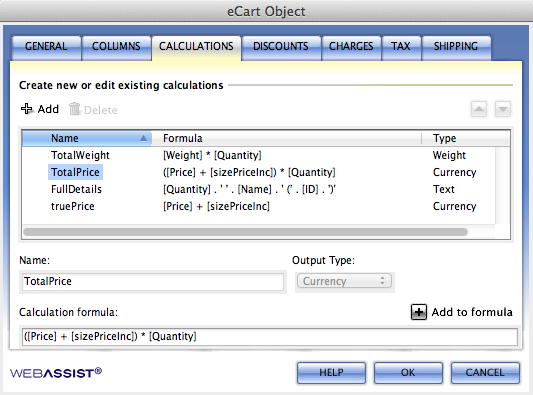The width and height of the screenshot is (533, 395).
Task: Click the plus icon beside Add
Action: [27, 109]
